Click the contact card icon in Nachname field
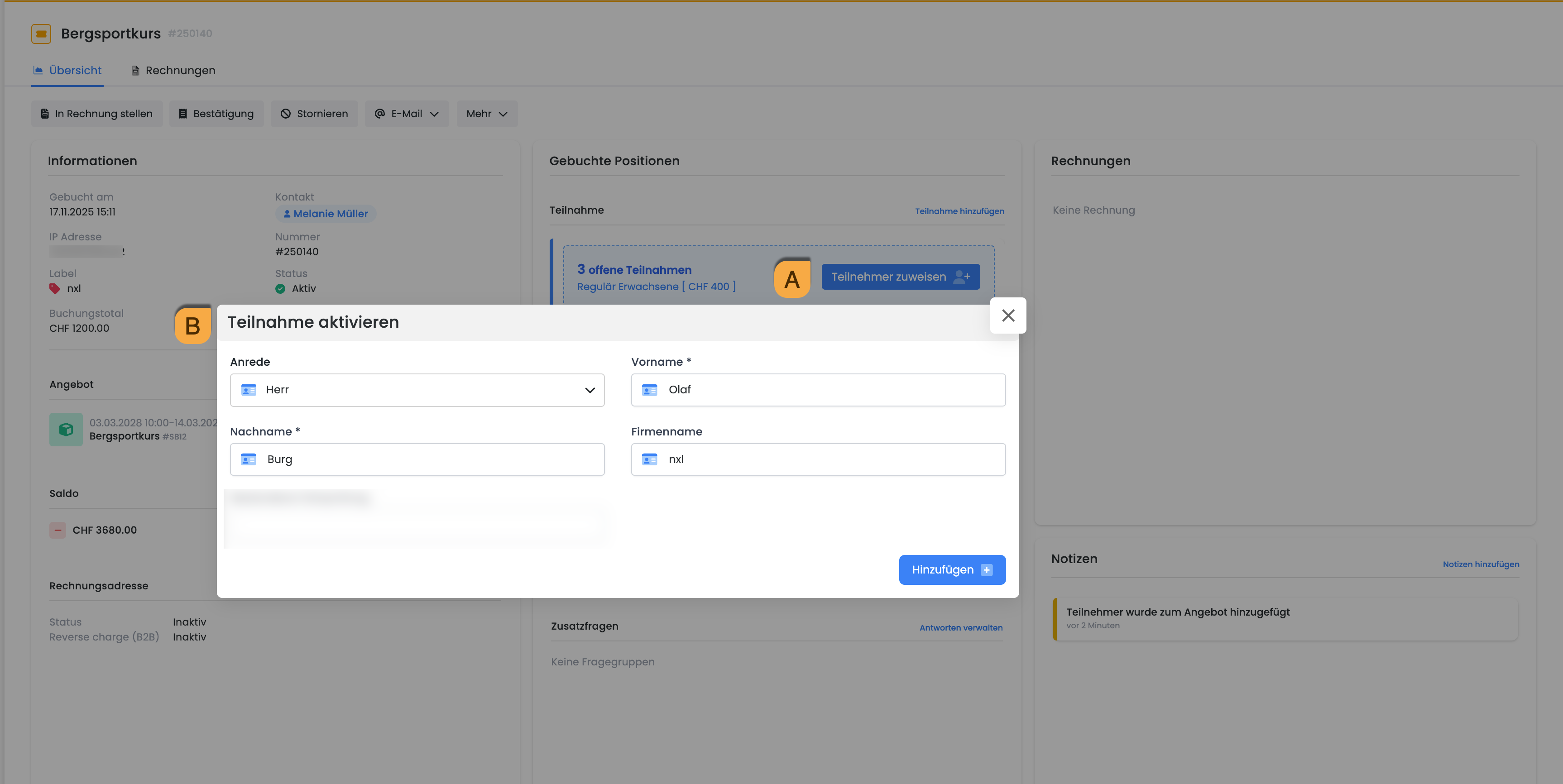 coord(248,459)
